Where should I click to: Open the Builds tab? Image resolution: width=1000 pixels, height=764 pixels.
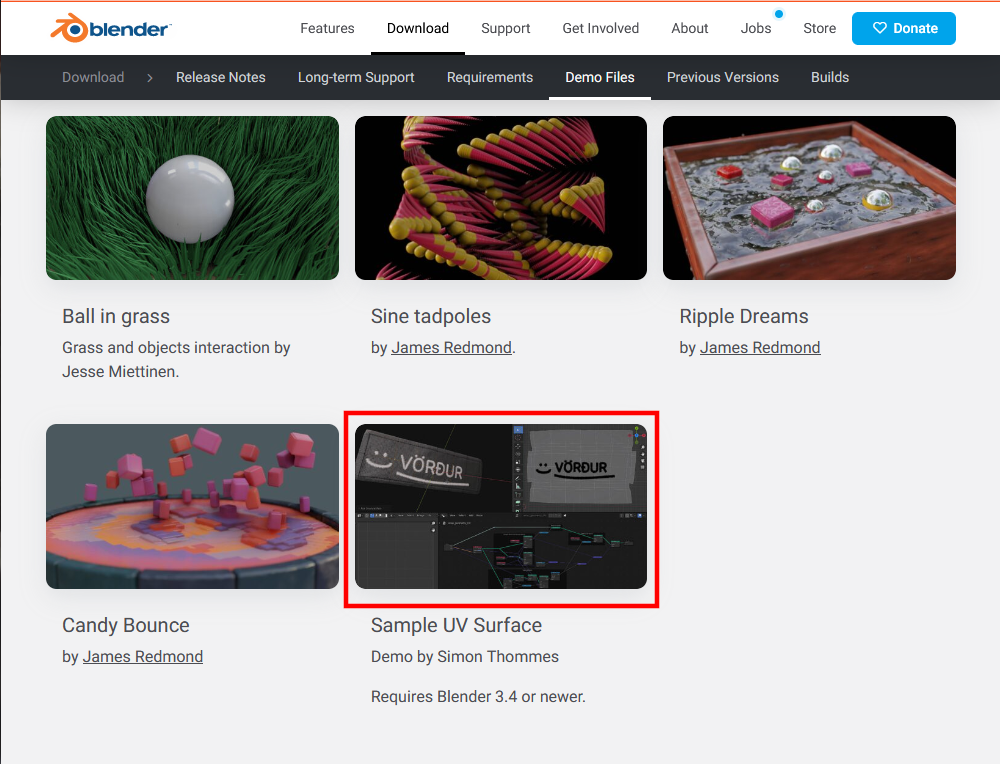click(x=830, y=77)
